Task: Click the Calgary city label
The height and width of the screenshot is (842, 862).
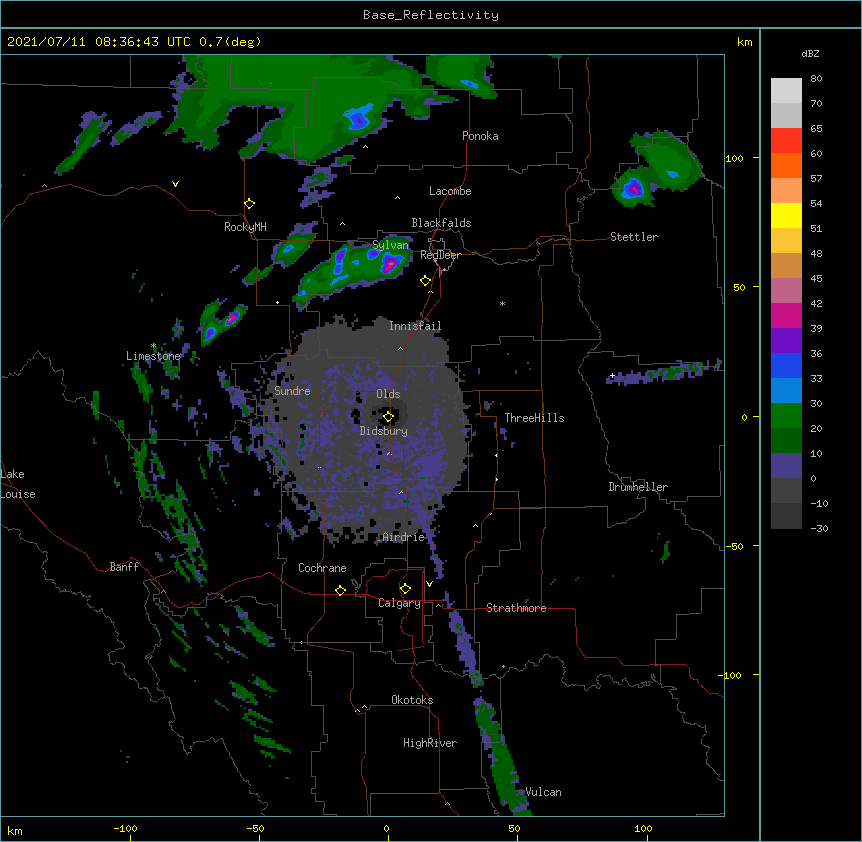Action: [x=399, y=603]
